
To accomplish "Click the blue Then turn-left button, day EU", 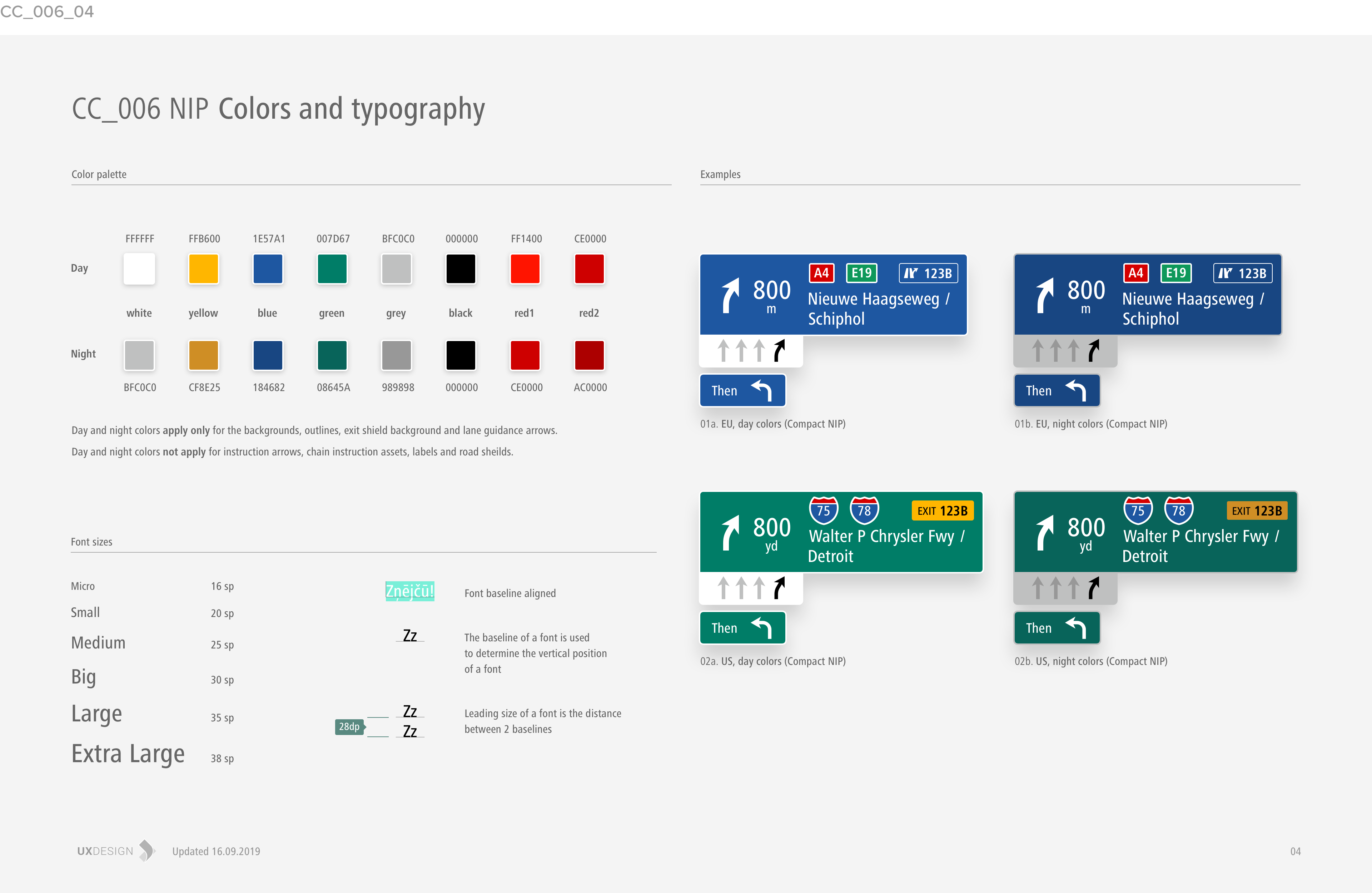I will click(742, 390).
